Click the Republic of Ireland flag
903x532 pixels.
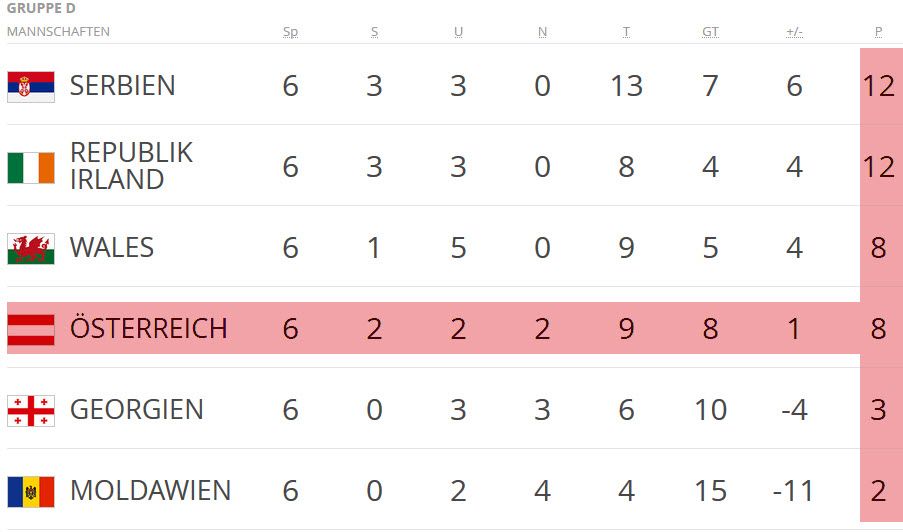(31, 167)
